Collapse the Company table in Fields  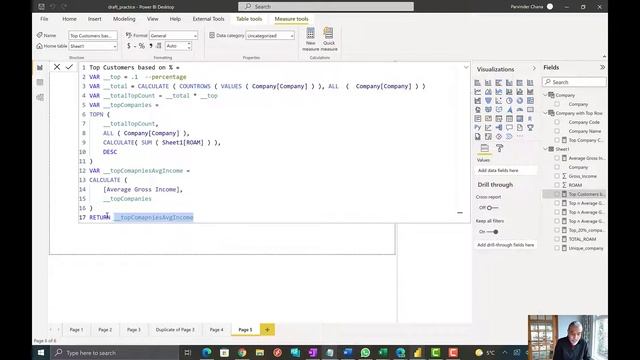pyautogui.click(x=546, y=95)
